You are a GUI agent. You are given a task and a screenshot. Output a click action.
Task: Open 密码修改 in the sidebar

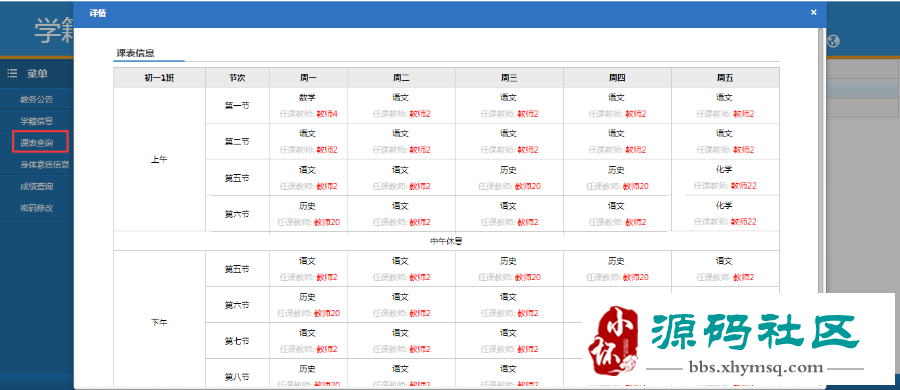(37, 208)
